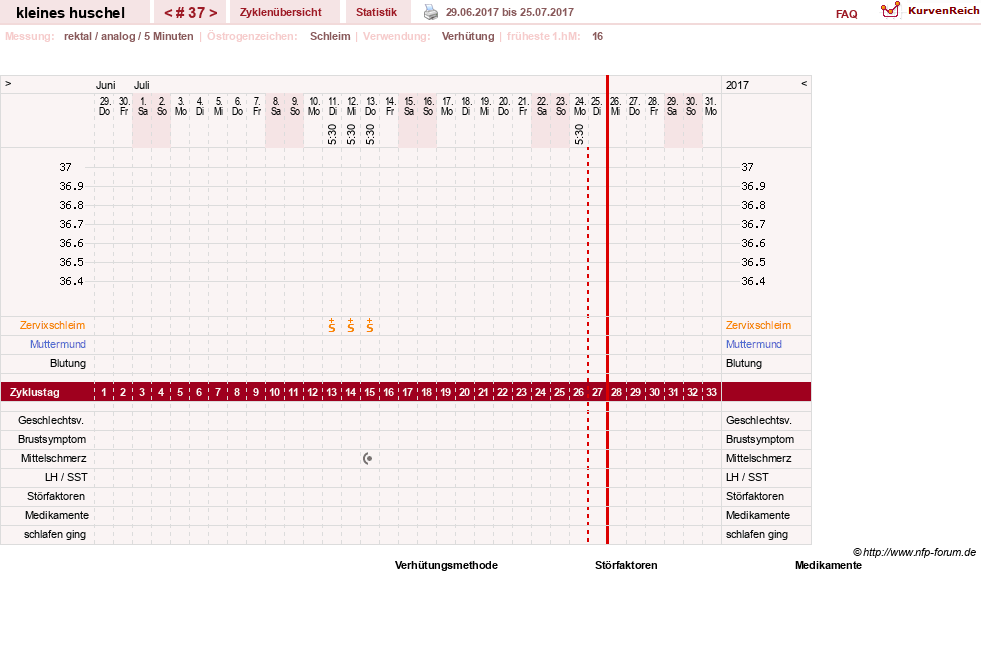Click the left Mittelschmerz row label

tap(53, 459)
